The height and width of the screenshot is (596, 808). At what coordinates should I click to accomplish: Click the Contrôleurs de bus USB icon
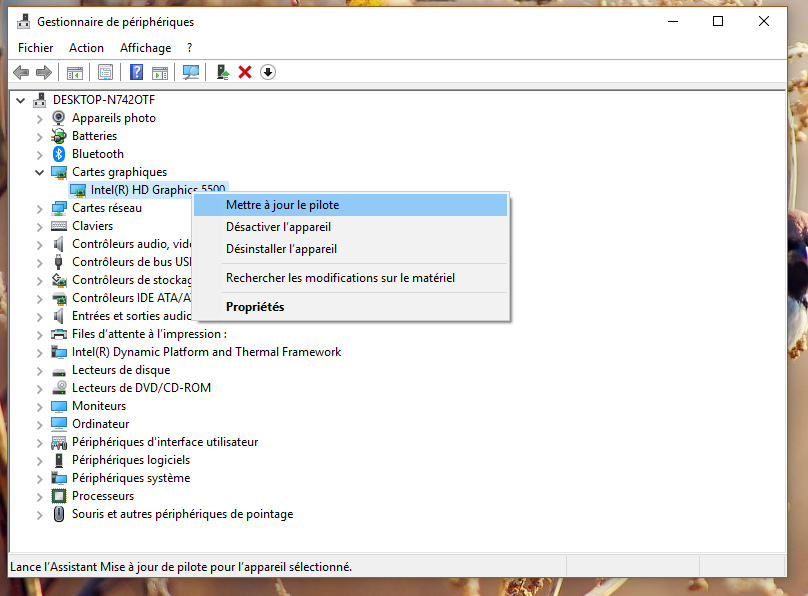pyautogui.click(x=59, y=262)
